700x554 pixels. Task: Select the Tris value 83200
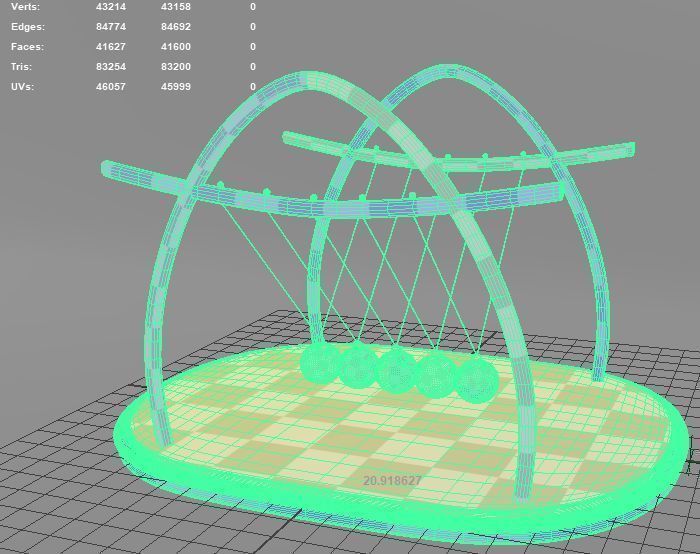176,67
